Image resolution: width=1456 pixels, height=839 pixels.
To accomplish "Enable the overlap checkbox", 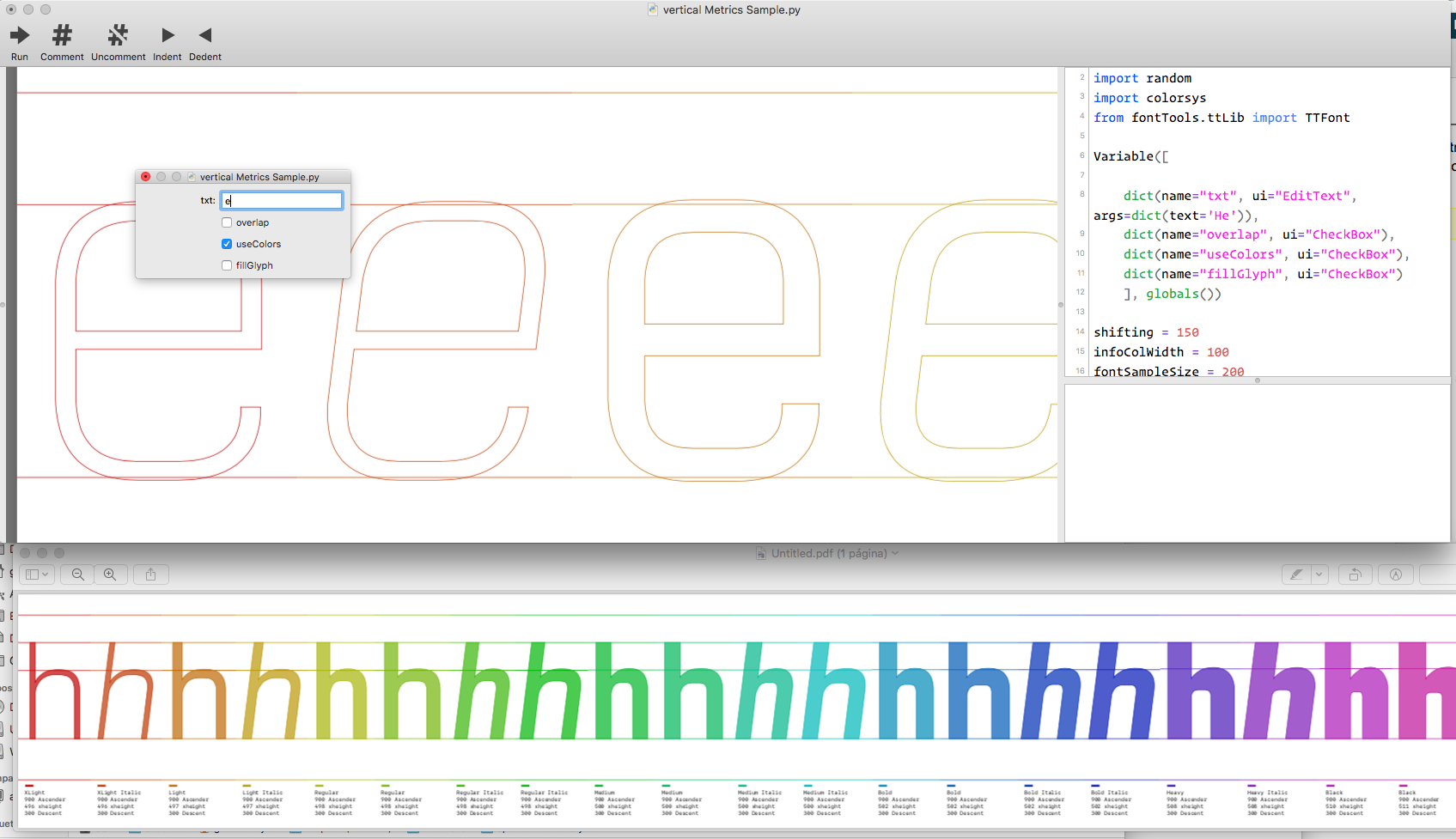I will click(x=227, y=222).
